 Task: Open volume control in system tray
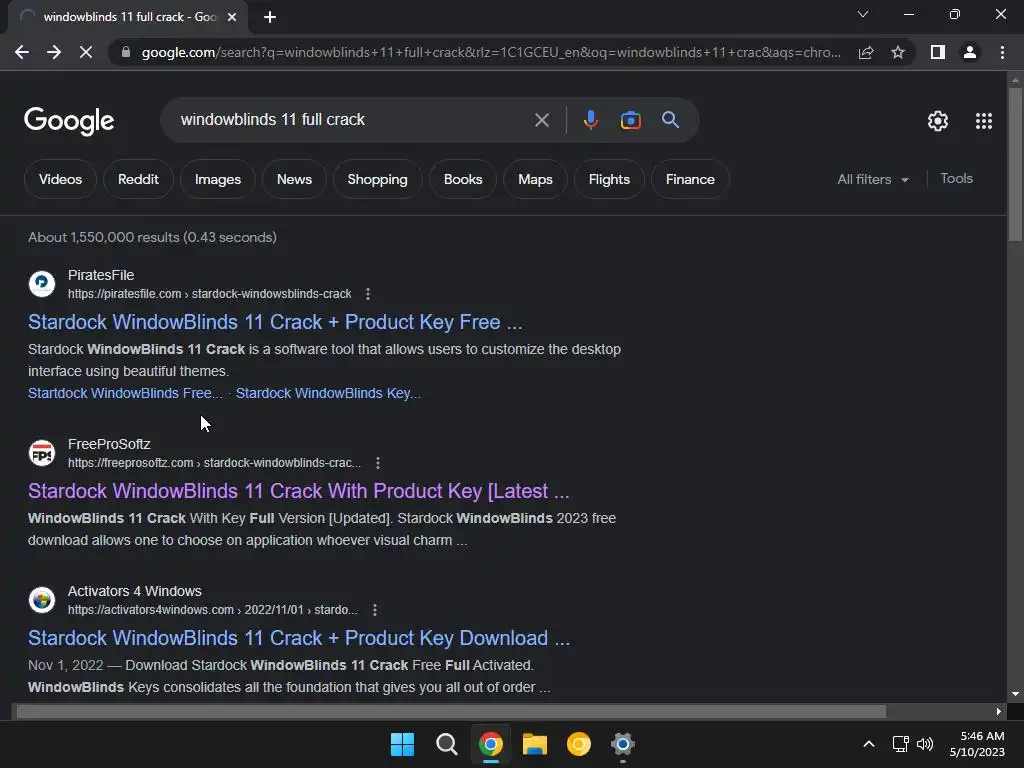pos(925,744)
